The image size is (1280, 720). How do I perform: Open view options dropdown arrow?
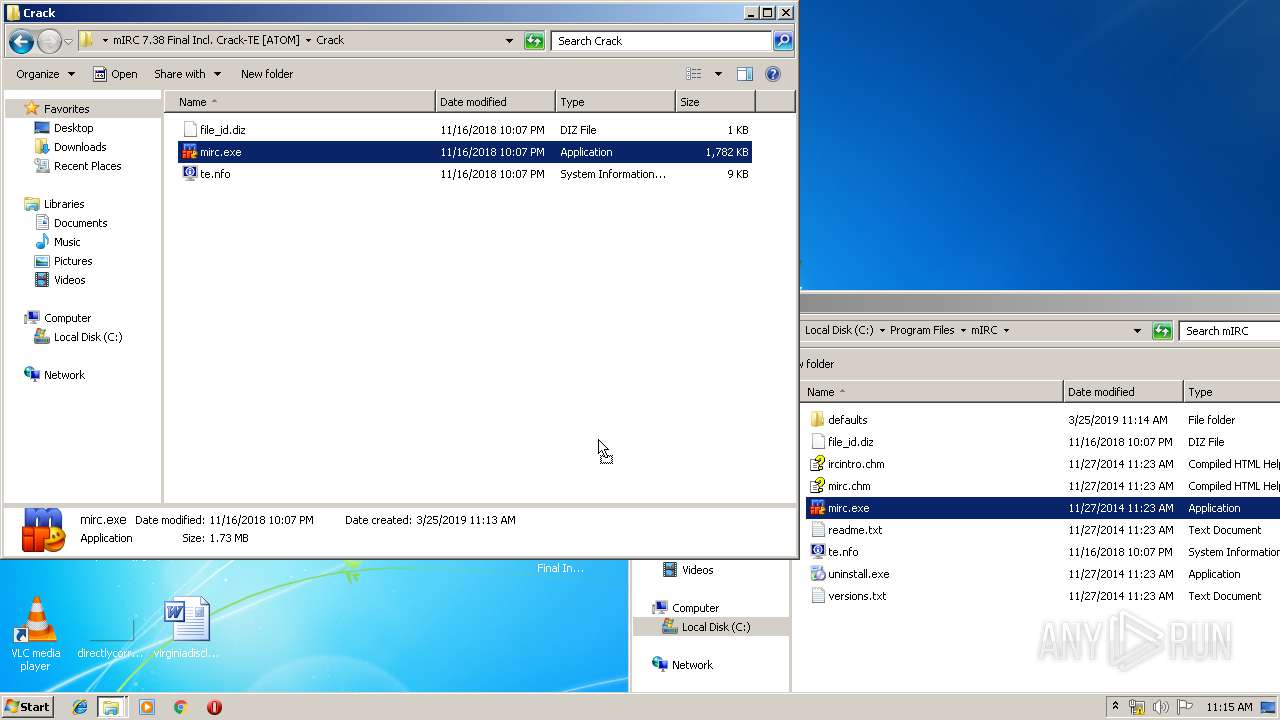point(718,74)
